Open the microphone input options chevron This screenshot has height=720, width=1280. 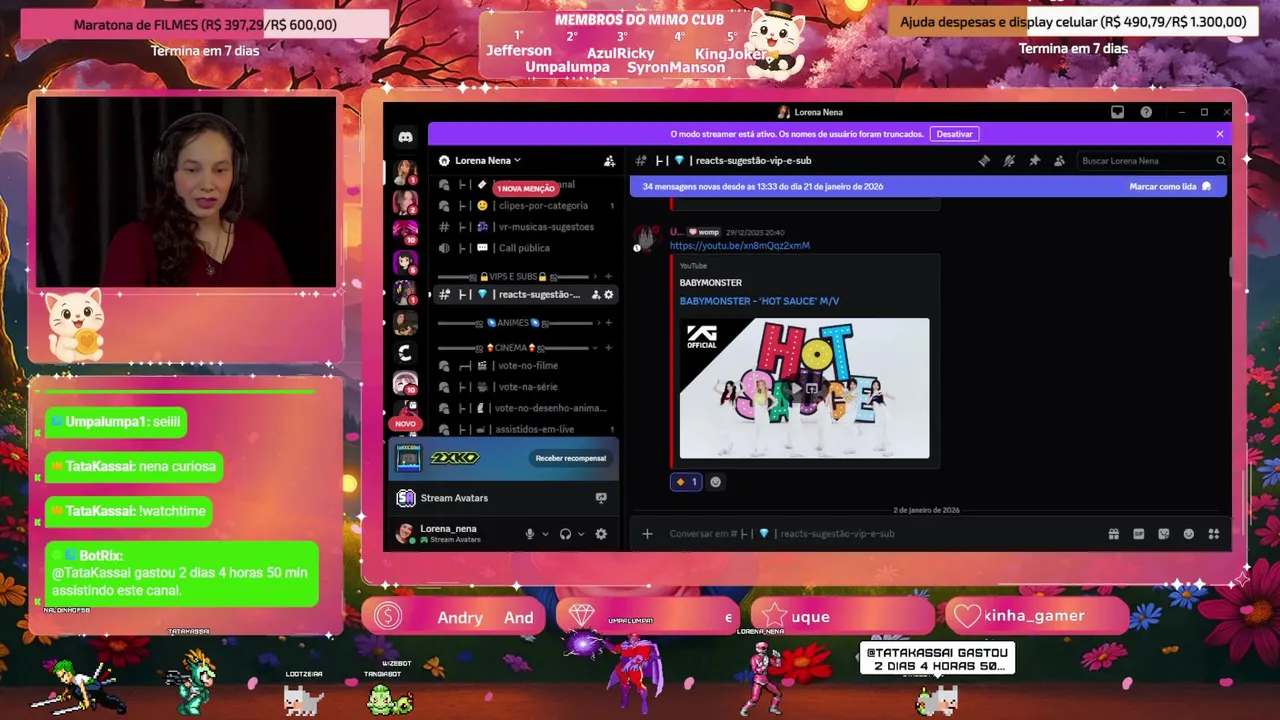[x=545, y=534]
